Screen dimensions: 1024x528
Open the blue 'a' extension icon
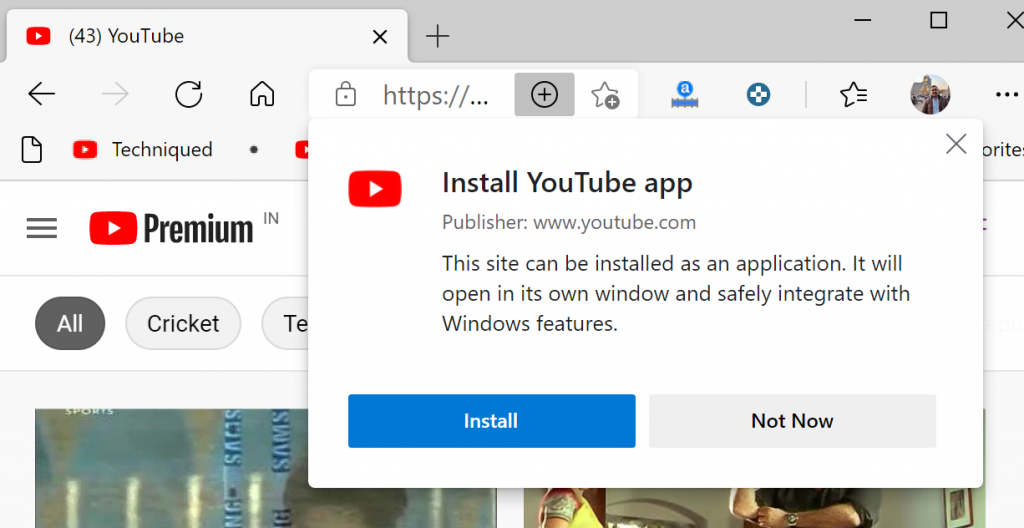pyautogui.click(x=684, y=95)
